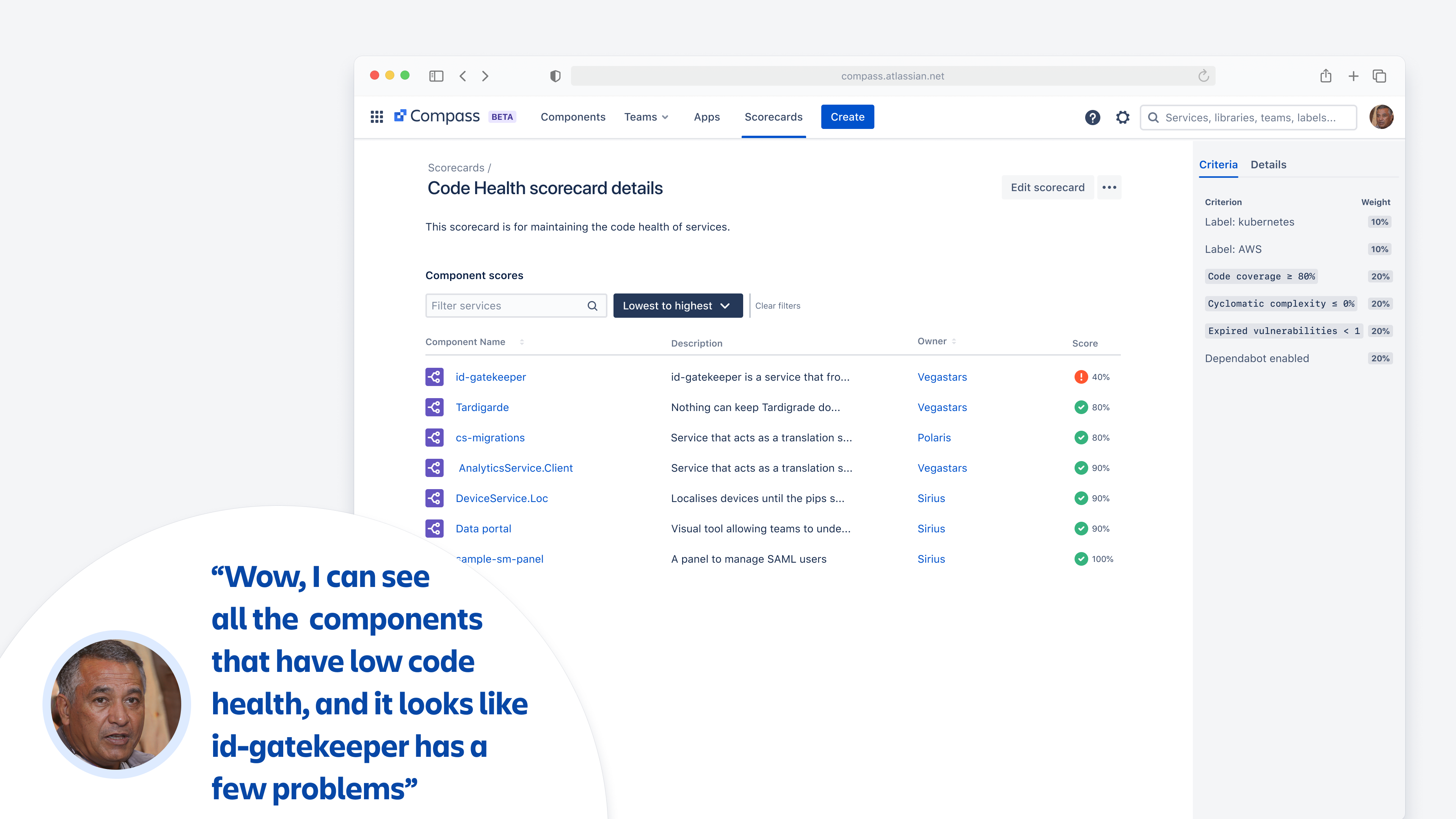Open the app switcher grid icon
Image resolution: width=1456 pixels, height=819 pixels.
(x=377, y=117)
